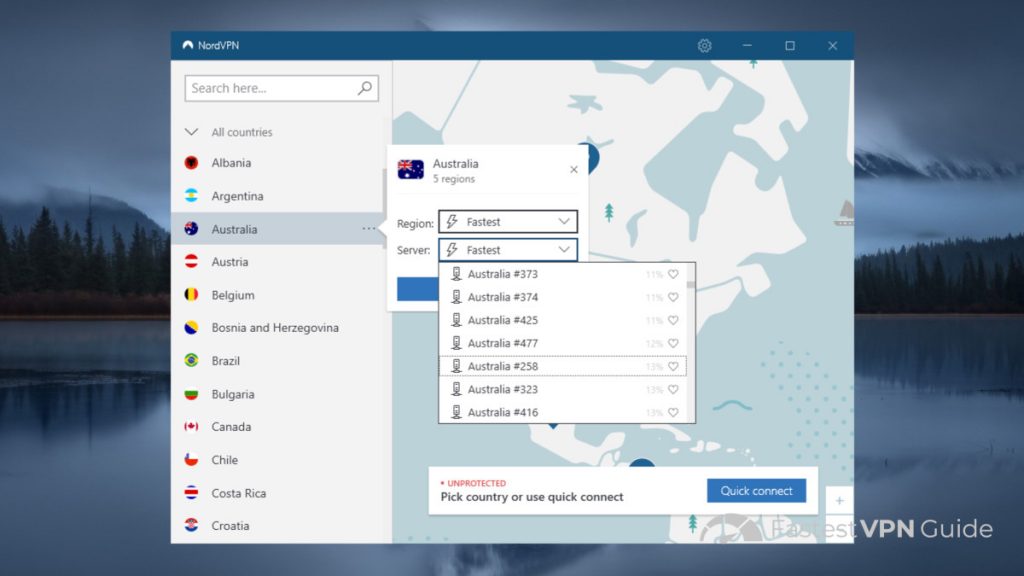Select Albania from country list
Image resolution: width=1024 pixels, height=576 pixels.
click(277, 163)
